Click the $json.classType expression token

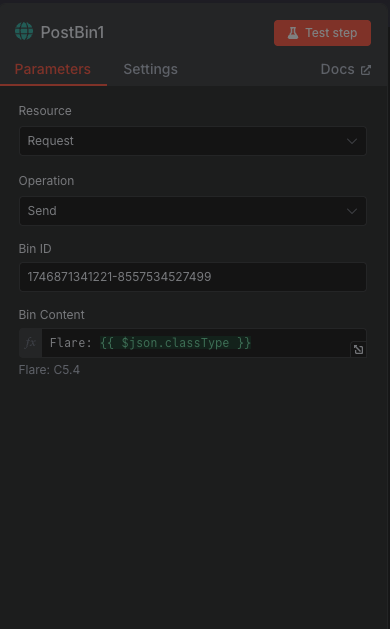175,343
